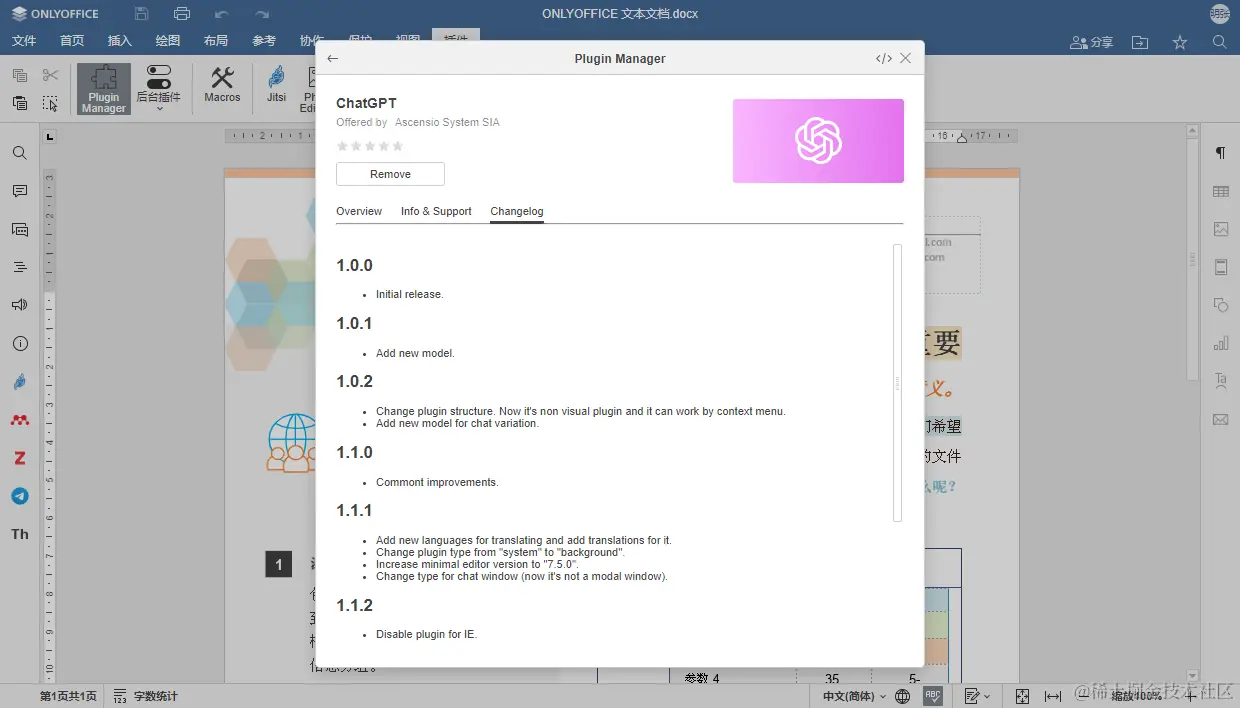1240x708 pixels.
Task: Open Text Art settings in right sidebar
Action: coord(1221,381)
